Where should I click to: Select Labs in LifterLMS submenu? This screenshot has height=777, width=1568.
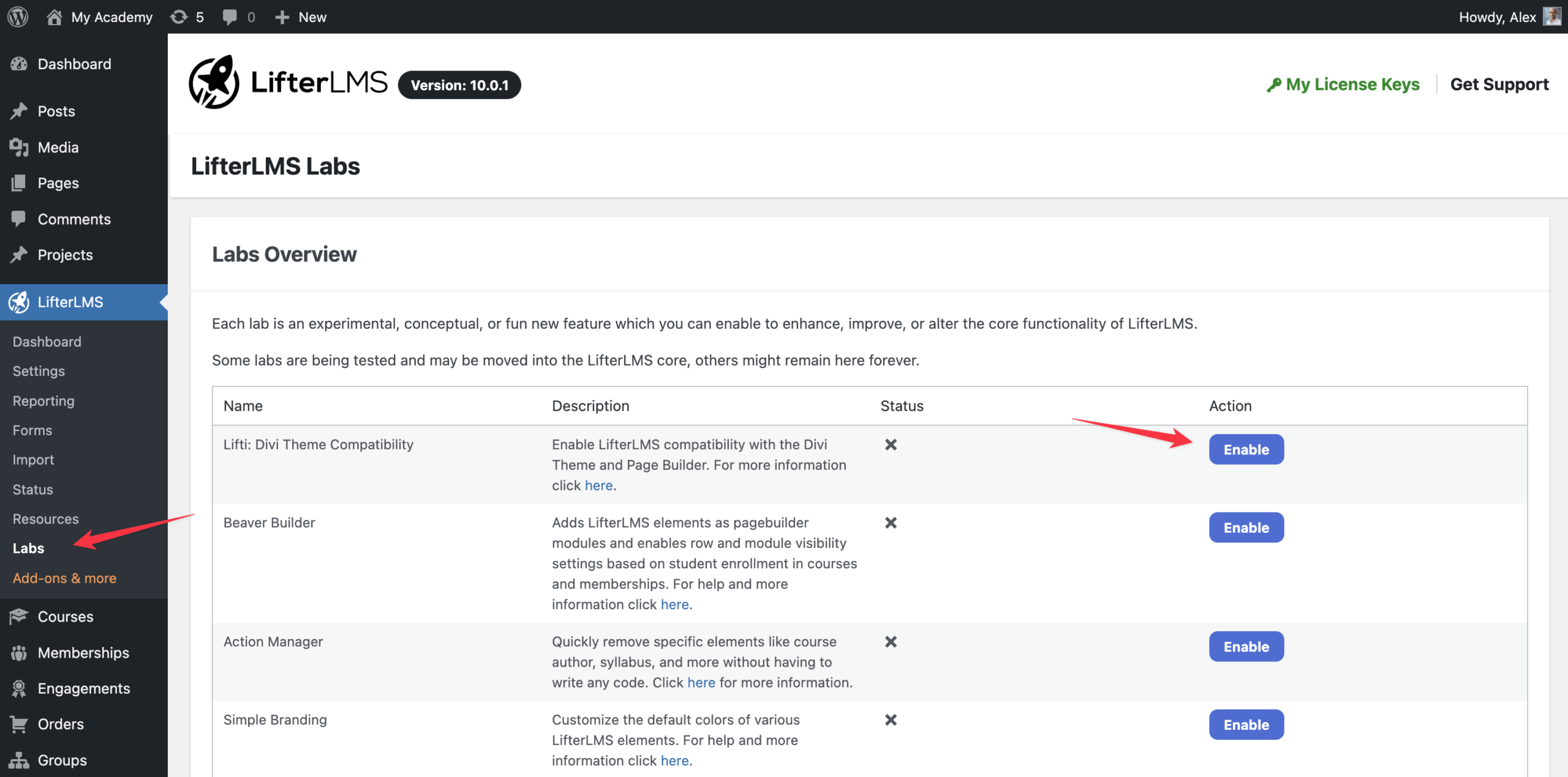tap(28, 548)
